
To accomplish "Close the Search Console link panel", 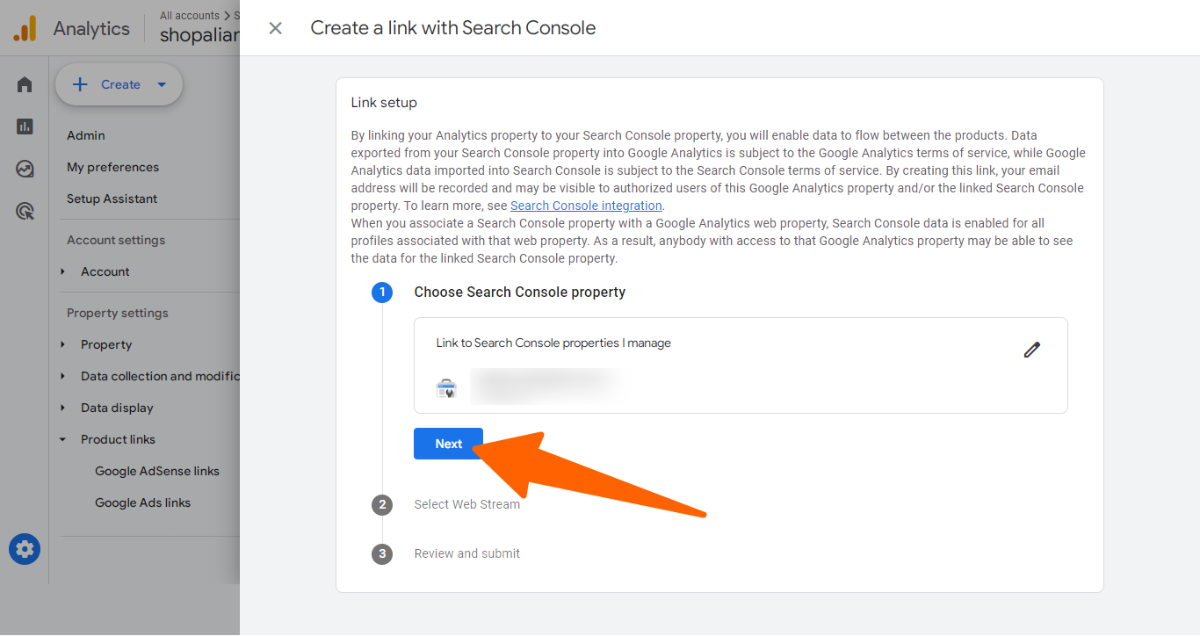I will point(275,28).
